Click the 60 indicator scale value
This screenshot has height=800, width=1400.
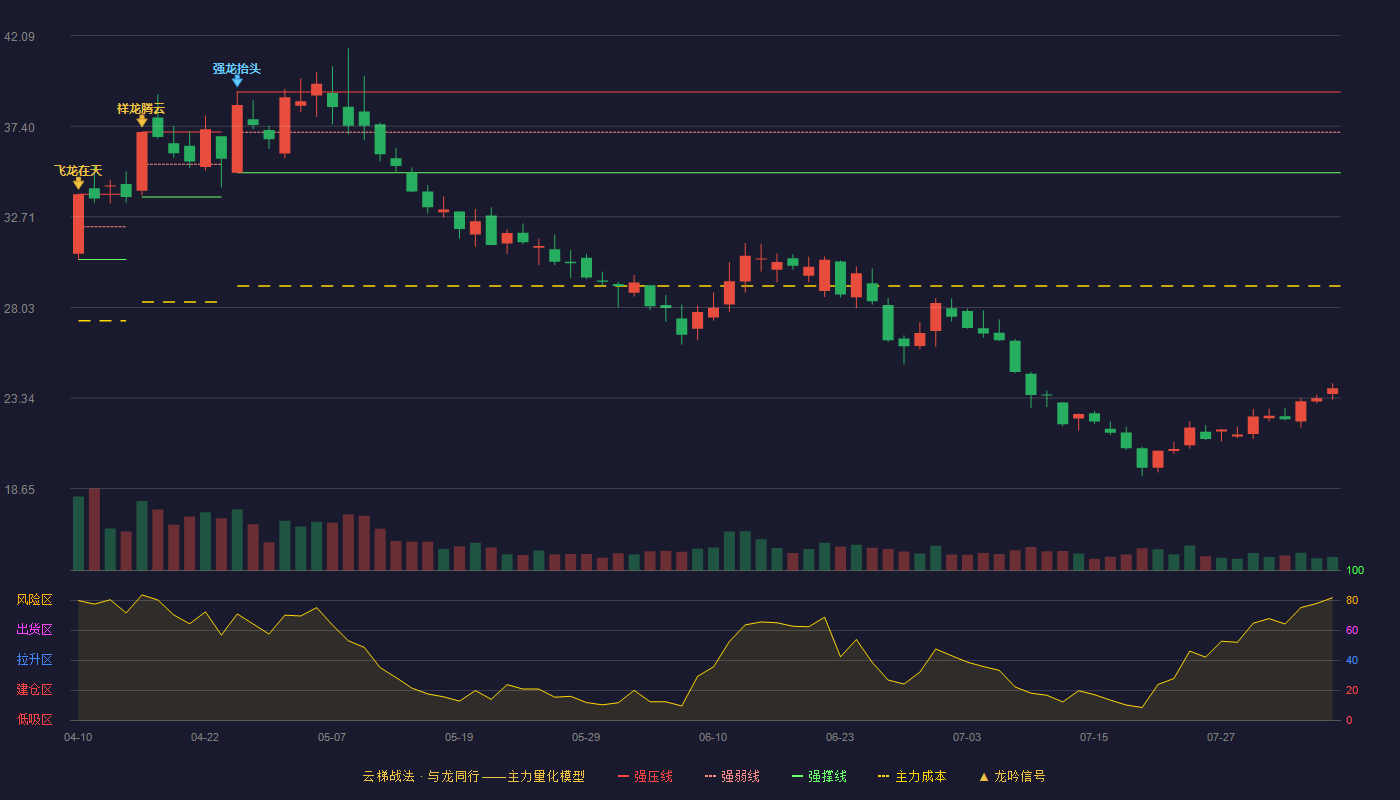1351,630
